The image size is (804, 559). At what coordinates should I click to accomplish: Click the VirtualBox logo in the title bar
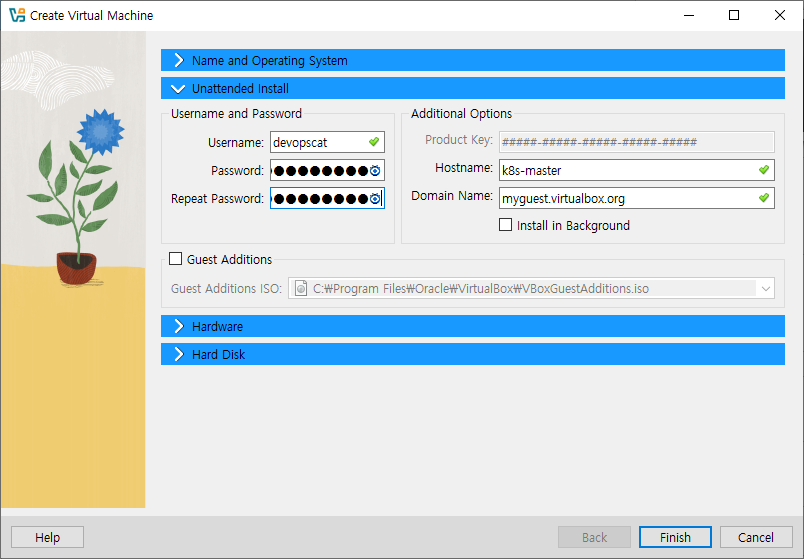17,15
